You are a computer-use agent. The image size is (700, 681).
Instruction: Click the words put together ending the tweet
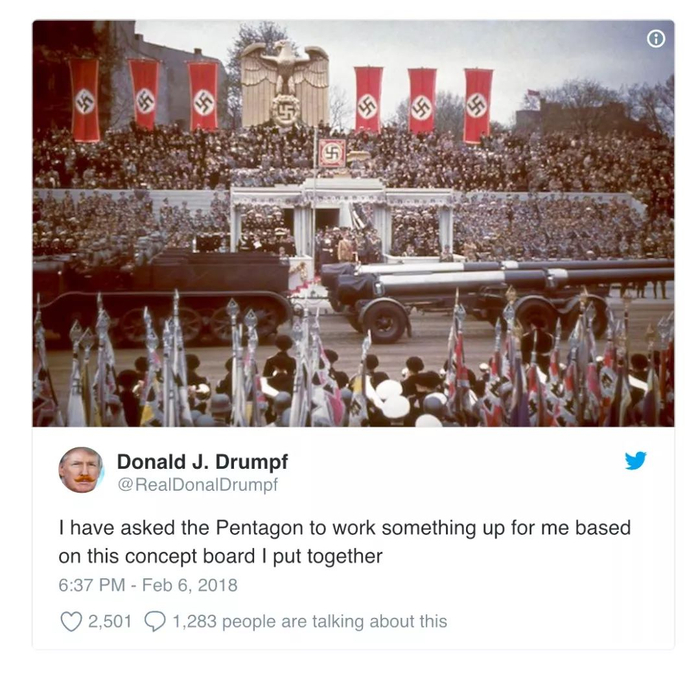pos(328,556)
